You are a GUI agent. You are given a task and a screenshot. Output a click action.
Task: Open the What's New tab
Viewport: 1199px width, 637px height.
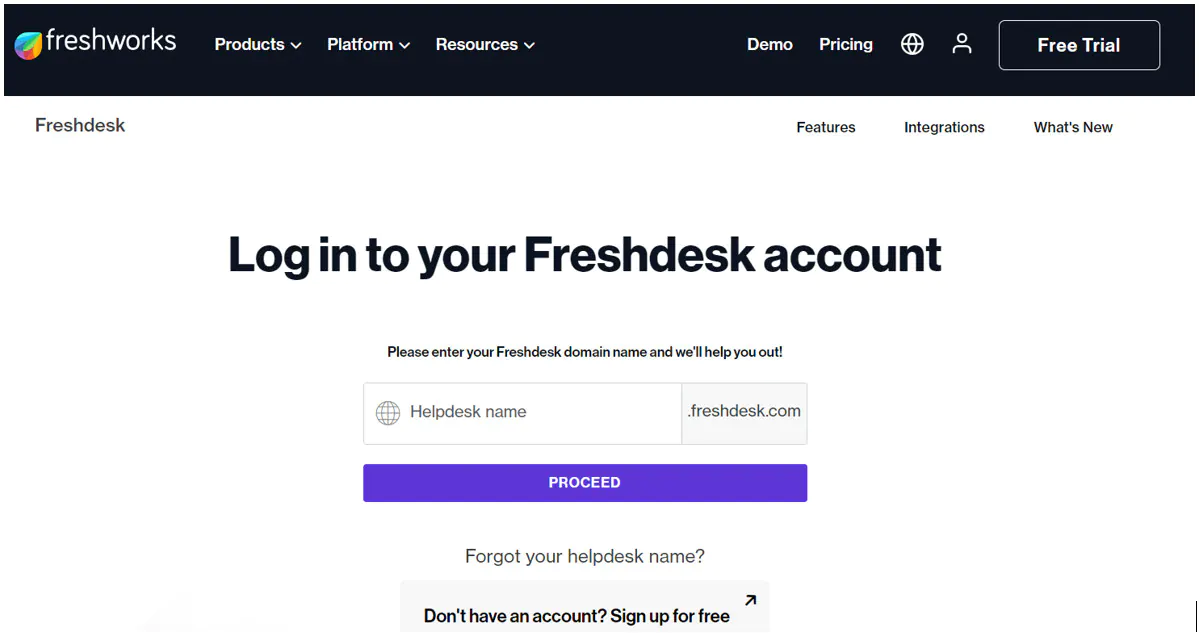(1072, 127)
